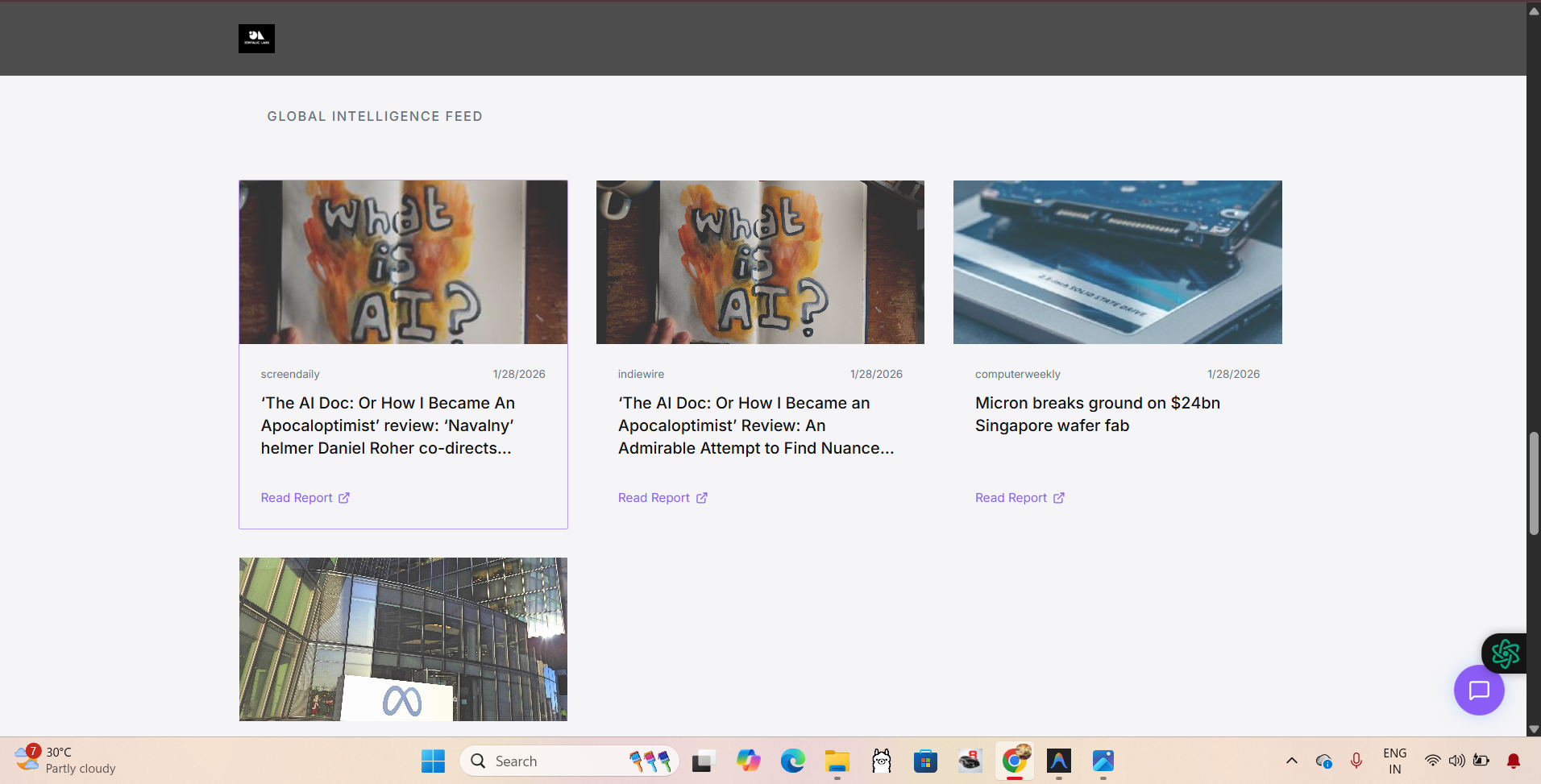The image size is (1541, 784).
Task: Switch to Google Chrome in taskbar
Action: click(x=1015, y=761)
